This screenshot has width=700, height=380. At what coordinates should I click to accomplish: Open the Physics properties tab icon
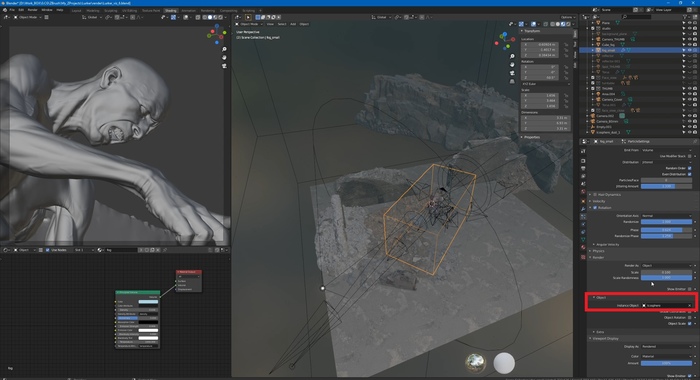pyautogui.click(x=583, y=224)
